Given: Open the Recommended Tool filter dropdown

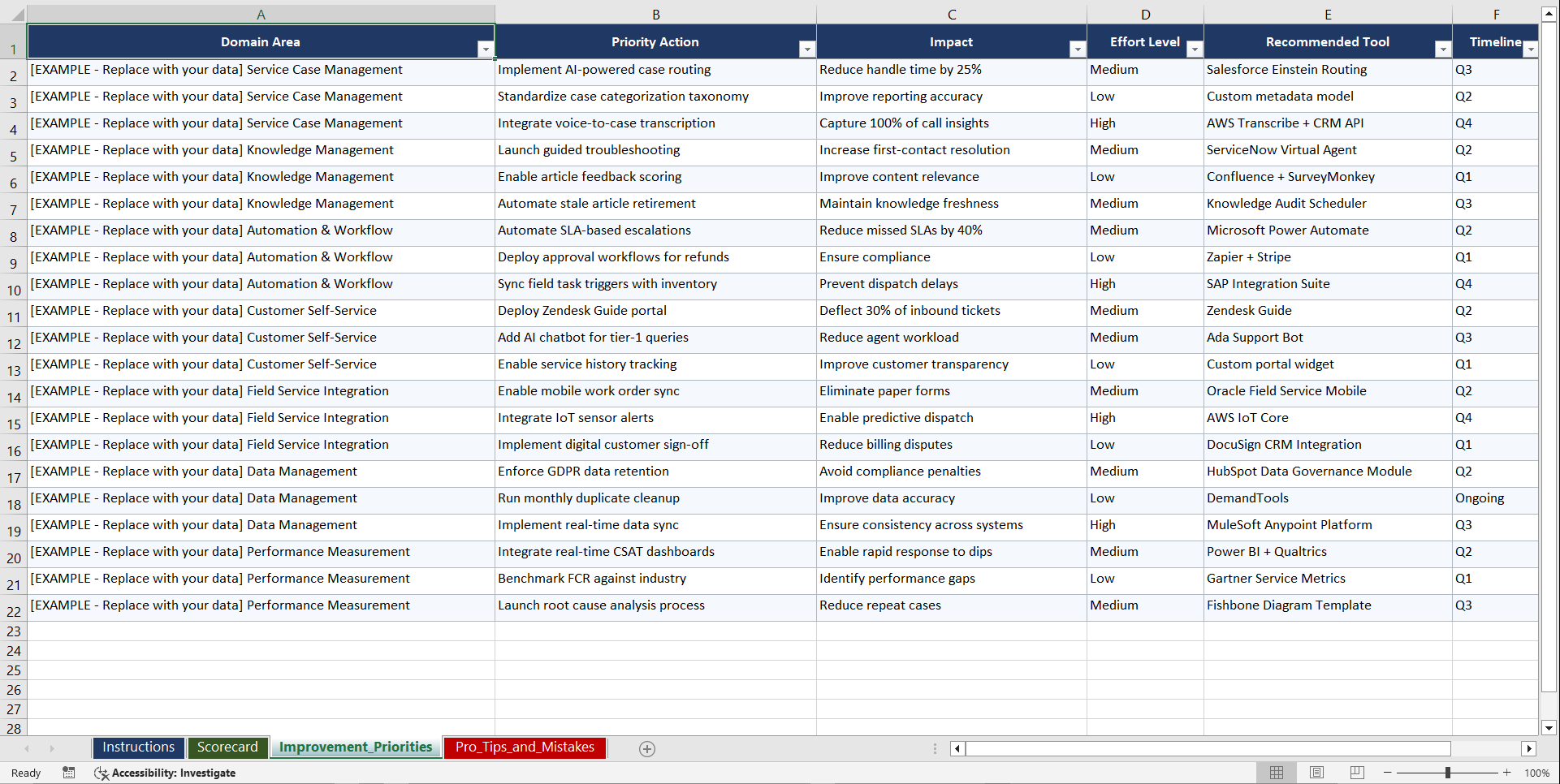Looking at the screenshot, I should click(x=1443, y=49).
